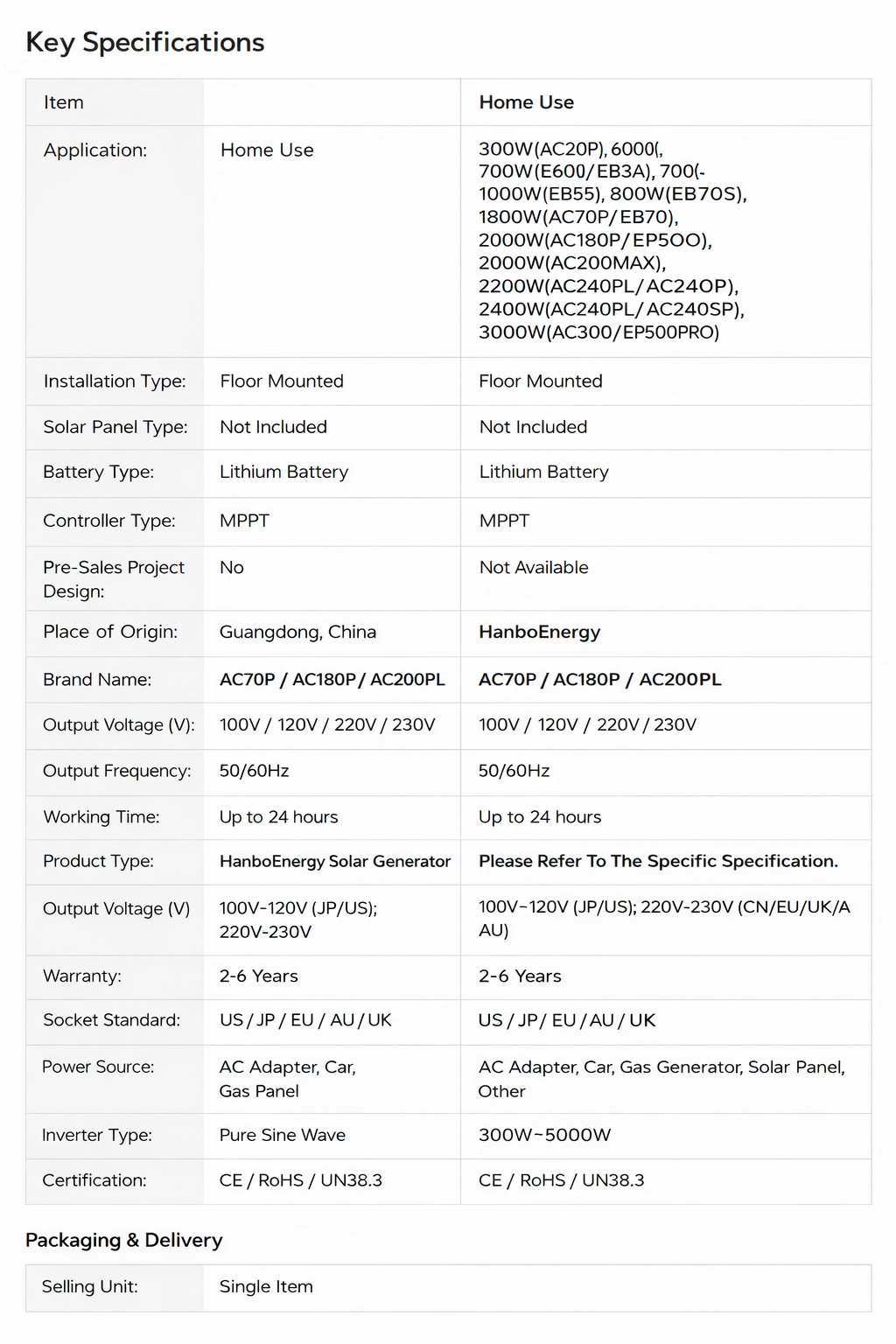Click the Not Available cell value
896x1344 pixels.
click(x=534, y=567)
